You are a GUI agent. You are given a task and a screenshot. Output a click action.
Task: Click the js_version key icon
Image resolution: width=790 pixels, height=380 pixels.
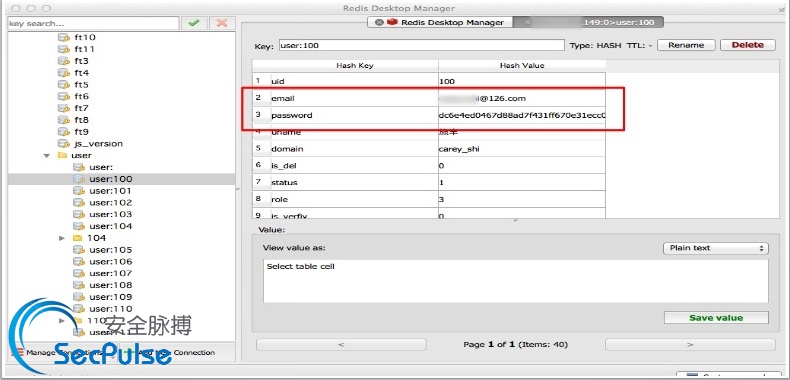pos(64,144)
